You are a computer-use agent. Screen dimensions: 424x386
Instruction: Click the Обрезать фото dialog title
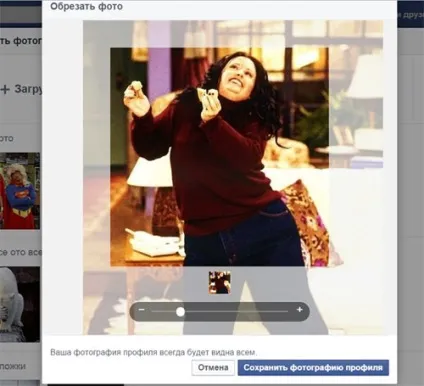coord(86,6)
